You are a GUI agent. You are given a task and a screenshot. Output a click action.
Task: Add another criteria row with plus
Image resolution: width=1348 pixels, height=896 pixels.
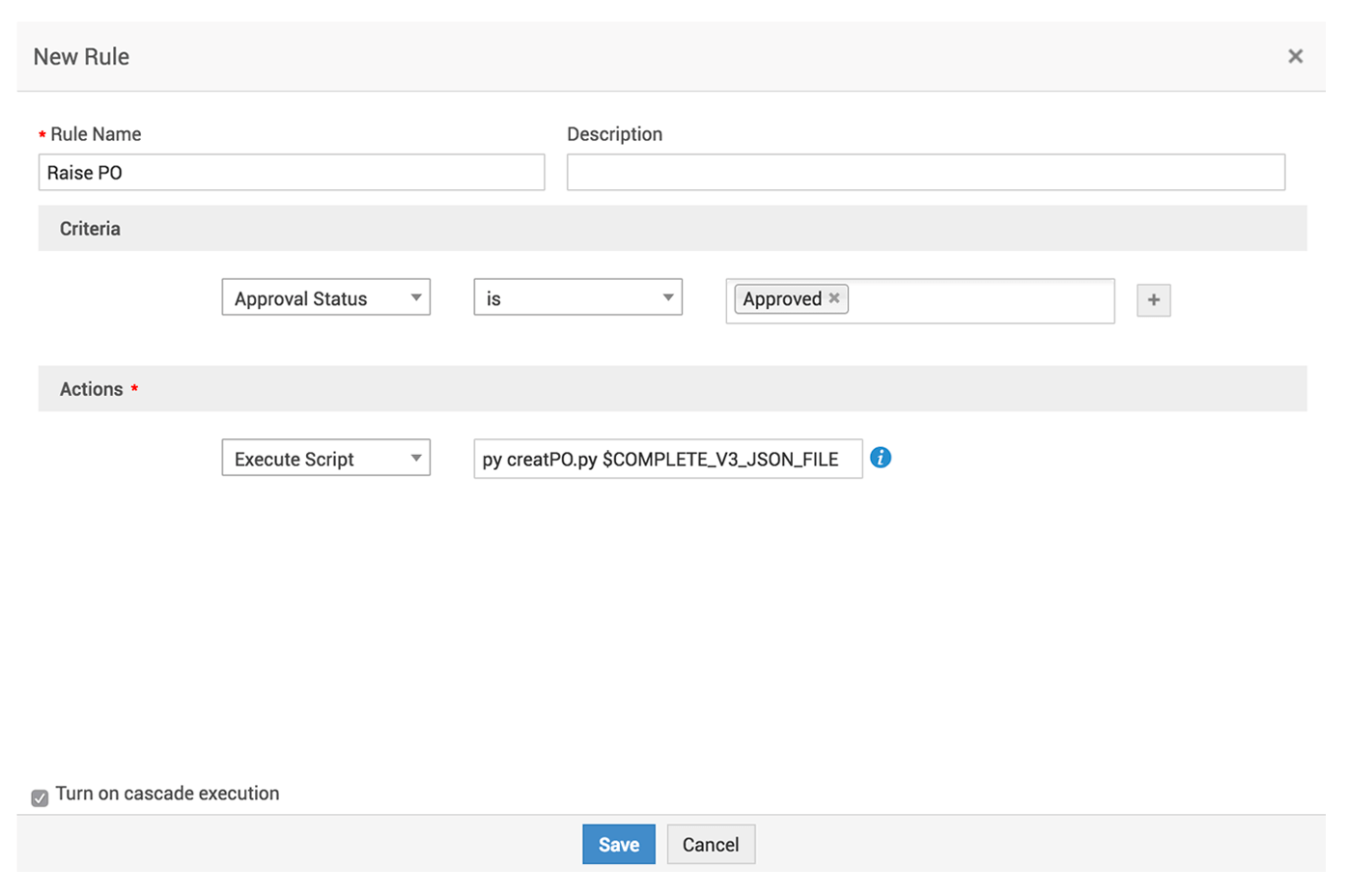(x=1153, y=300)
